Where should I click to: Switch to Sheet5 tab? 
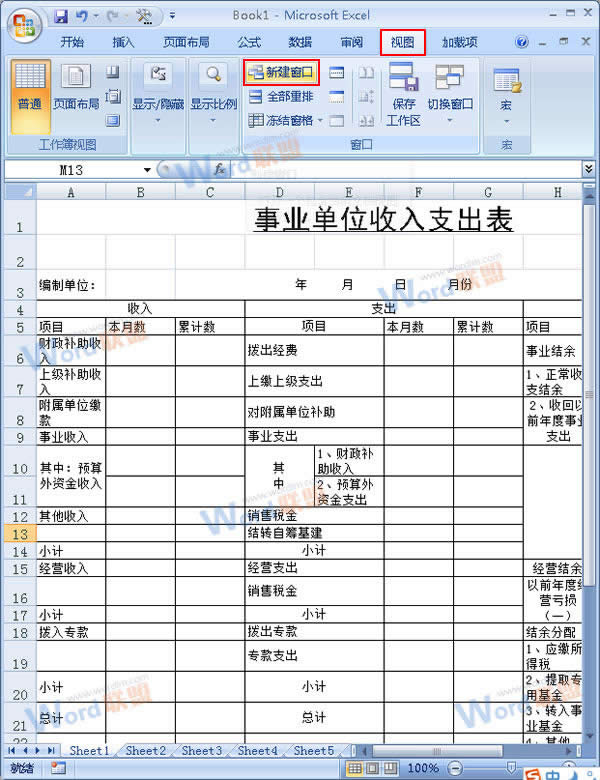pyautogui.click(x=313, y=750)
